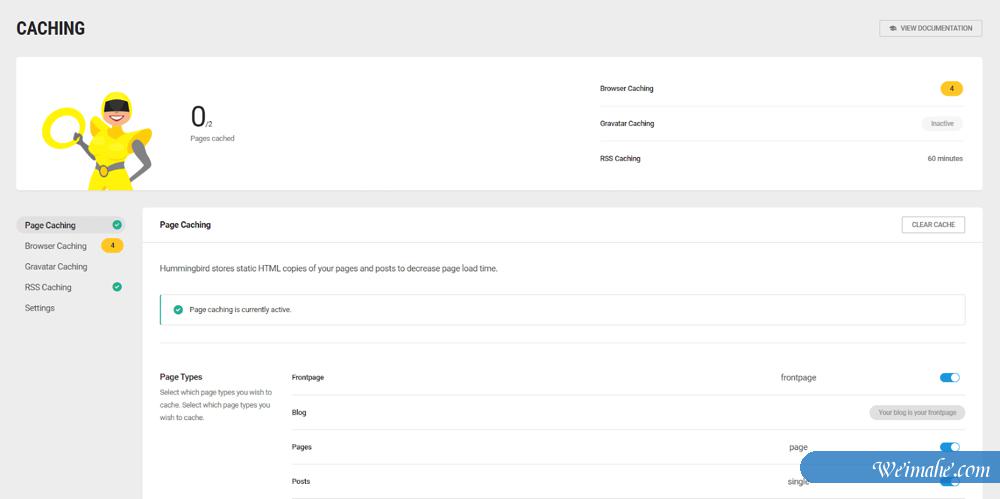Toggle the Posts caching switch
This screenshot has width=1000, height=499.
pyautogui.click(x=949, y=481)
